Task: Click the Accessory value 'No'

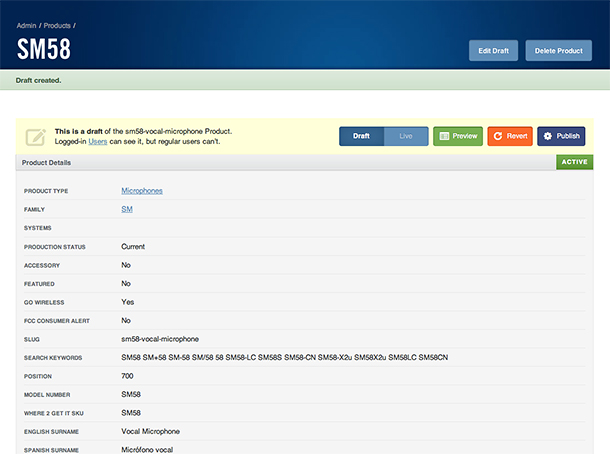Action: tap(126, 265)
